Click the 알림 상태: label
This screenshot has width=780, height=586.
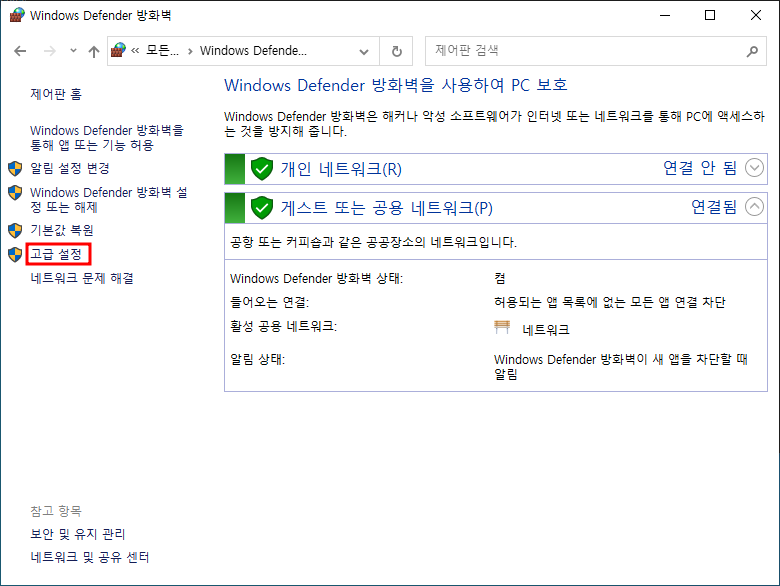click(x=258, y=359)
